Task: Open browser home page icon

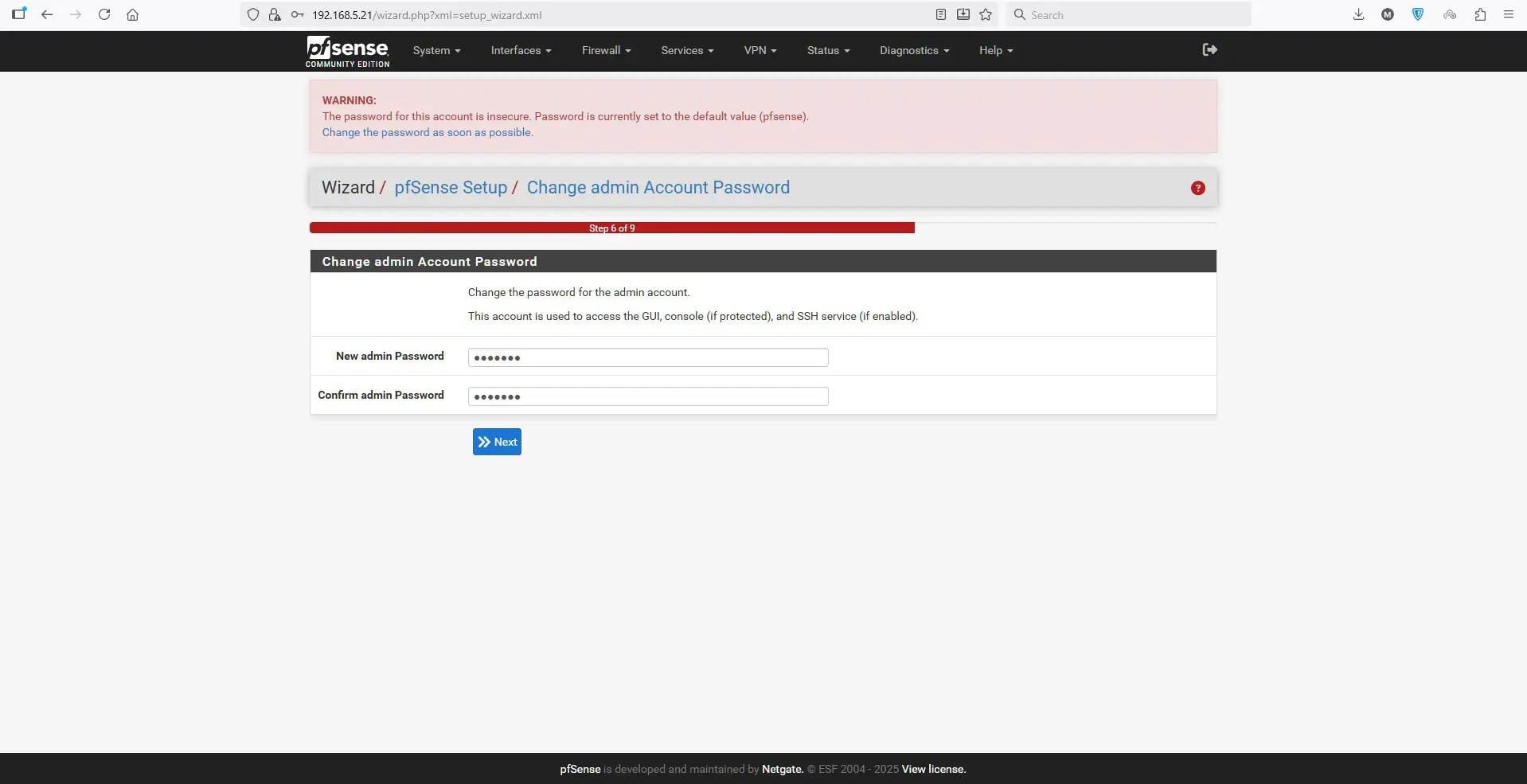Action: click(133, 14)
